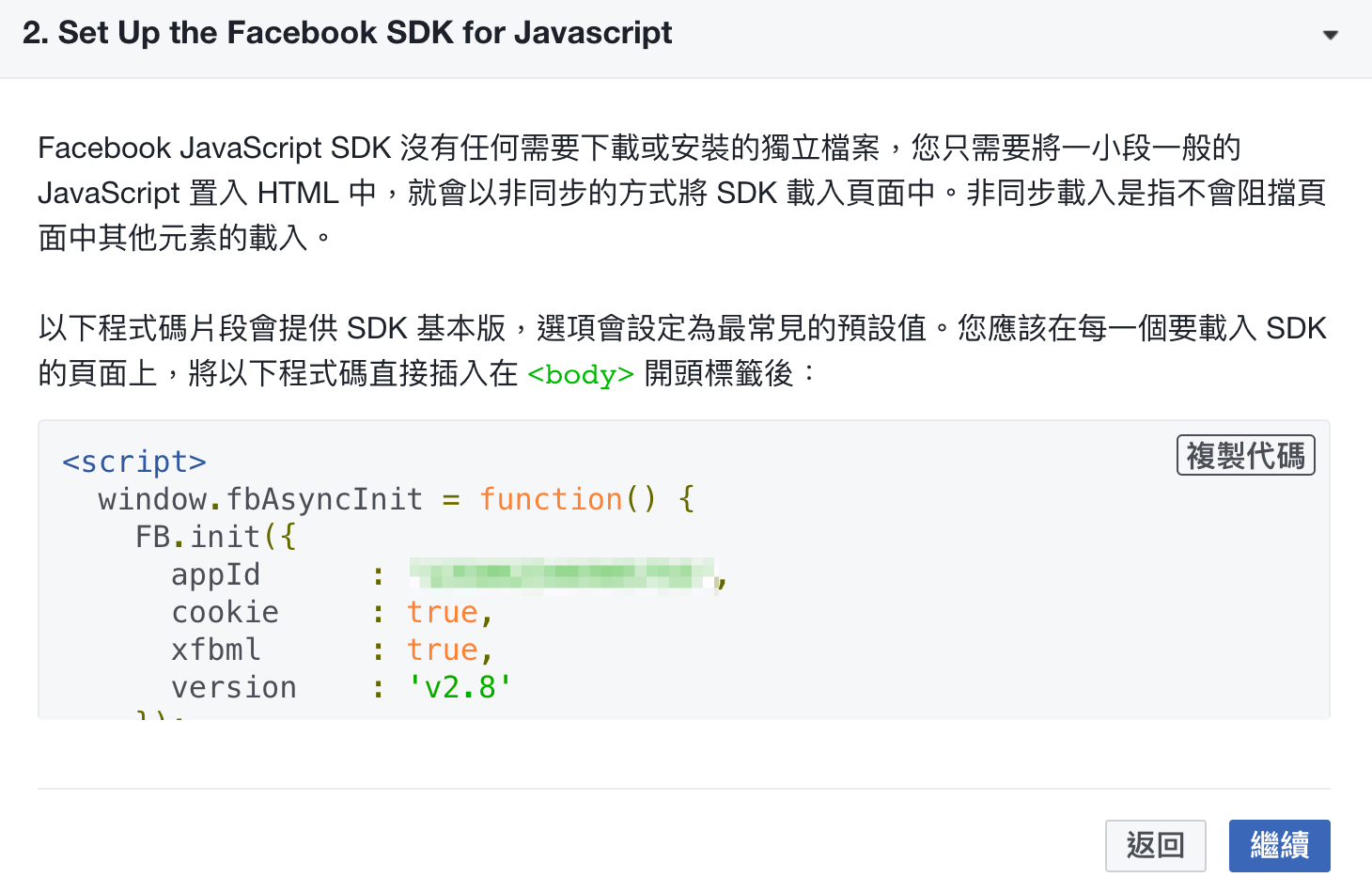This screenshot has width=1372, height=893.
Task: Click the first paragraph about Facebook JavaScript SDK
Action: [x=682, y=193]
